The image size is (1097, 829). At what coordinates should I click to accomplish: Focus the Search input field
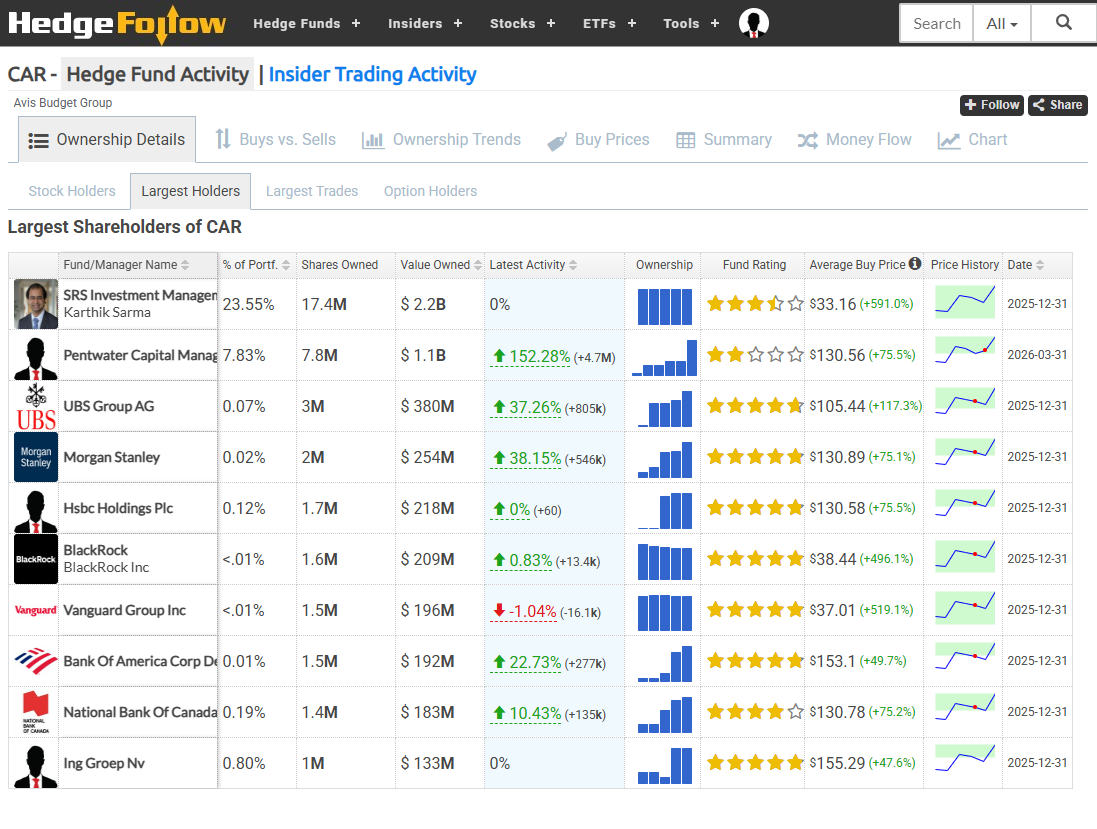coord(936,24)
